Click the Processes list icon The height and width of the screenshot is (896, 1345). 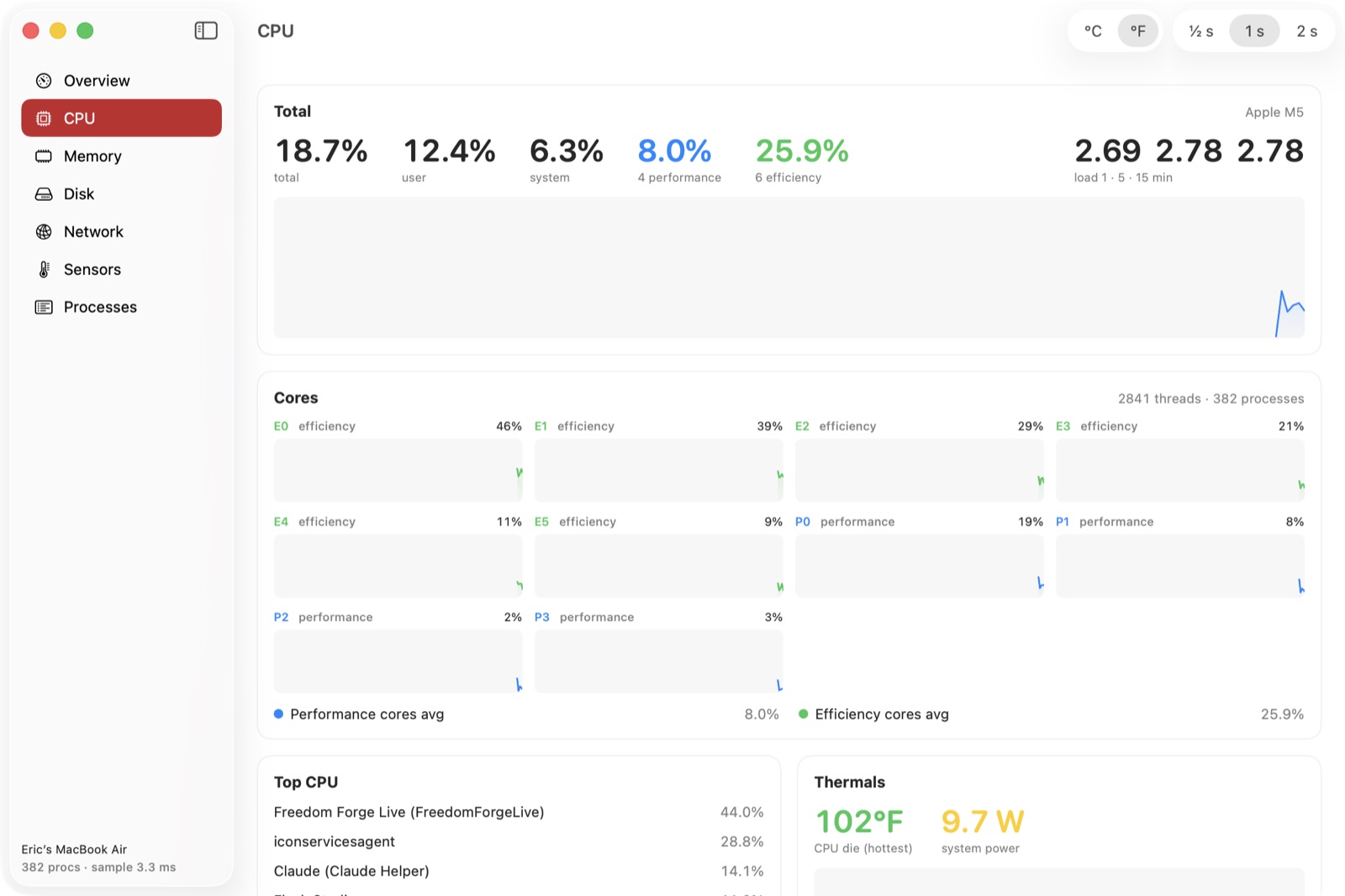tap(44, 308)
